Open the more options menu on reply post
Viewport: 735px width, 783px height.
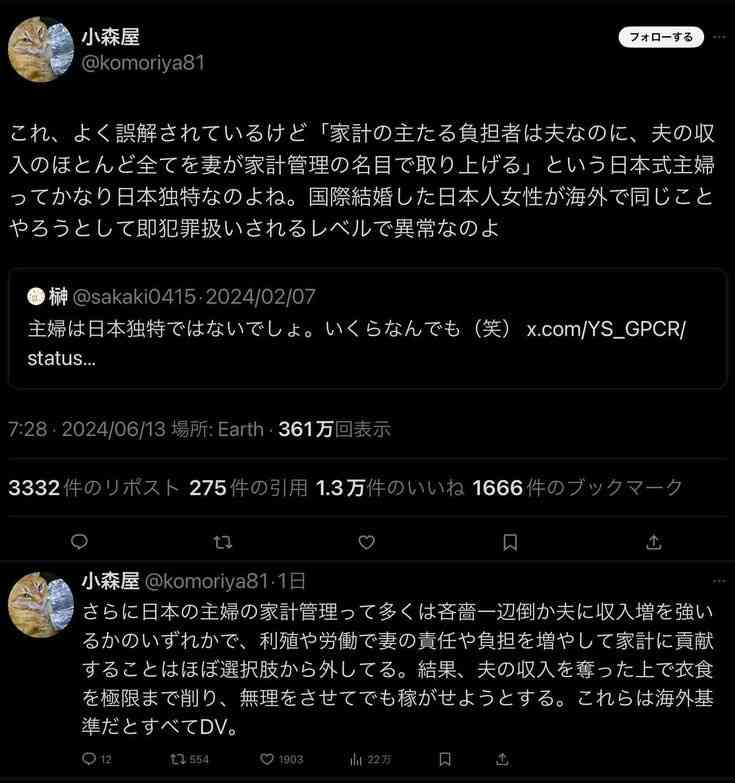coord(720,581)
